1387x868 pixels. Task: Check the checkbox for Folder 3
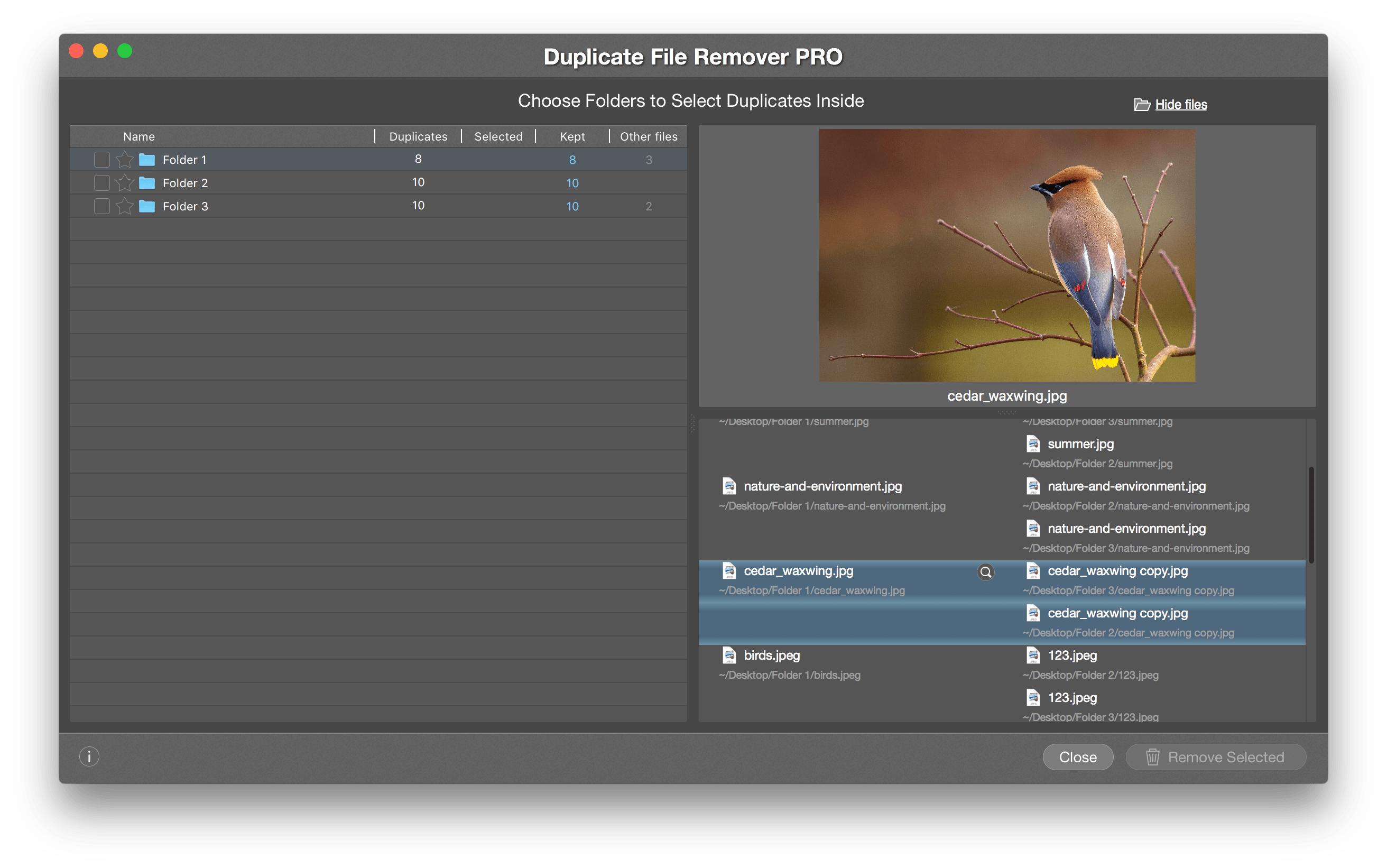[x=101, y=206]
